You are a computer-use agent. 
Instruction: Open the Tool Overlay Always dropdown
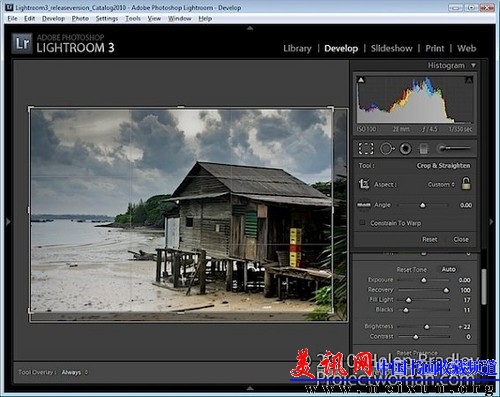(74, 372)
